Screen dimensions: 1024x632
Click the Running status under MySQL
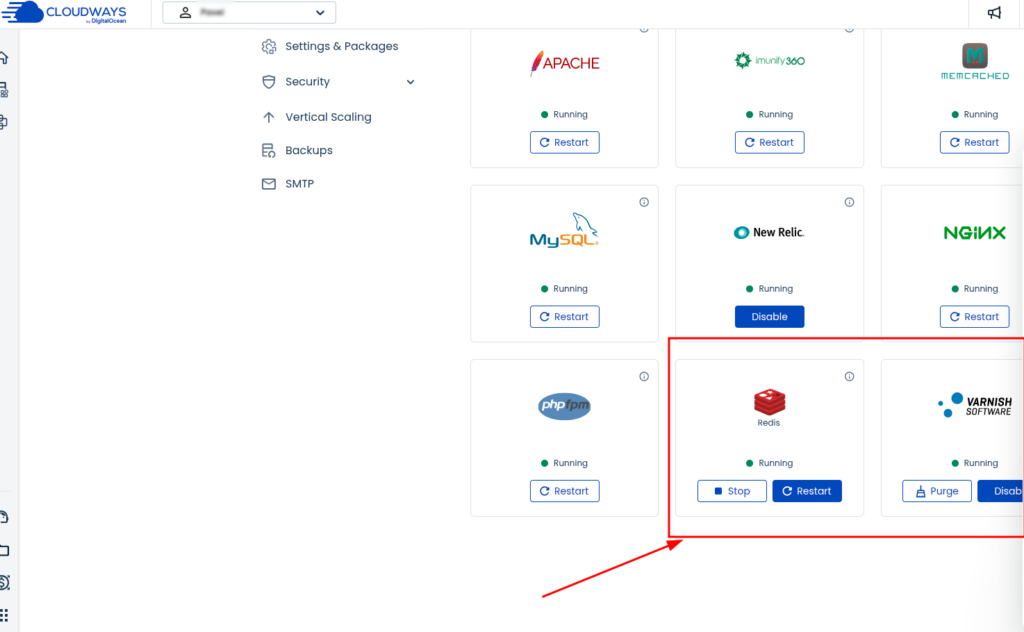tap(564, 289)
